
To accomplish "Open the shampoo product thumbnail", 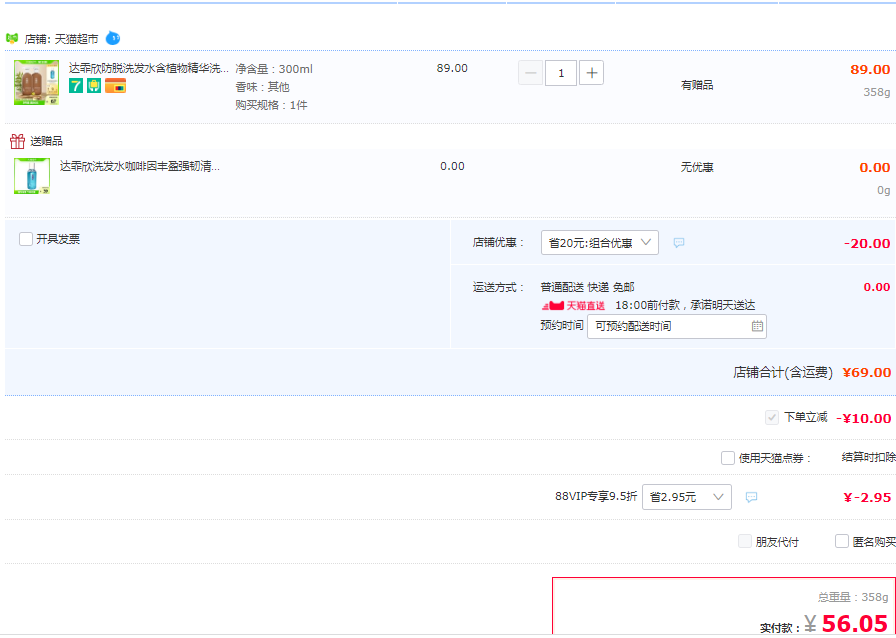I will tap(36, 82).
